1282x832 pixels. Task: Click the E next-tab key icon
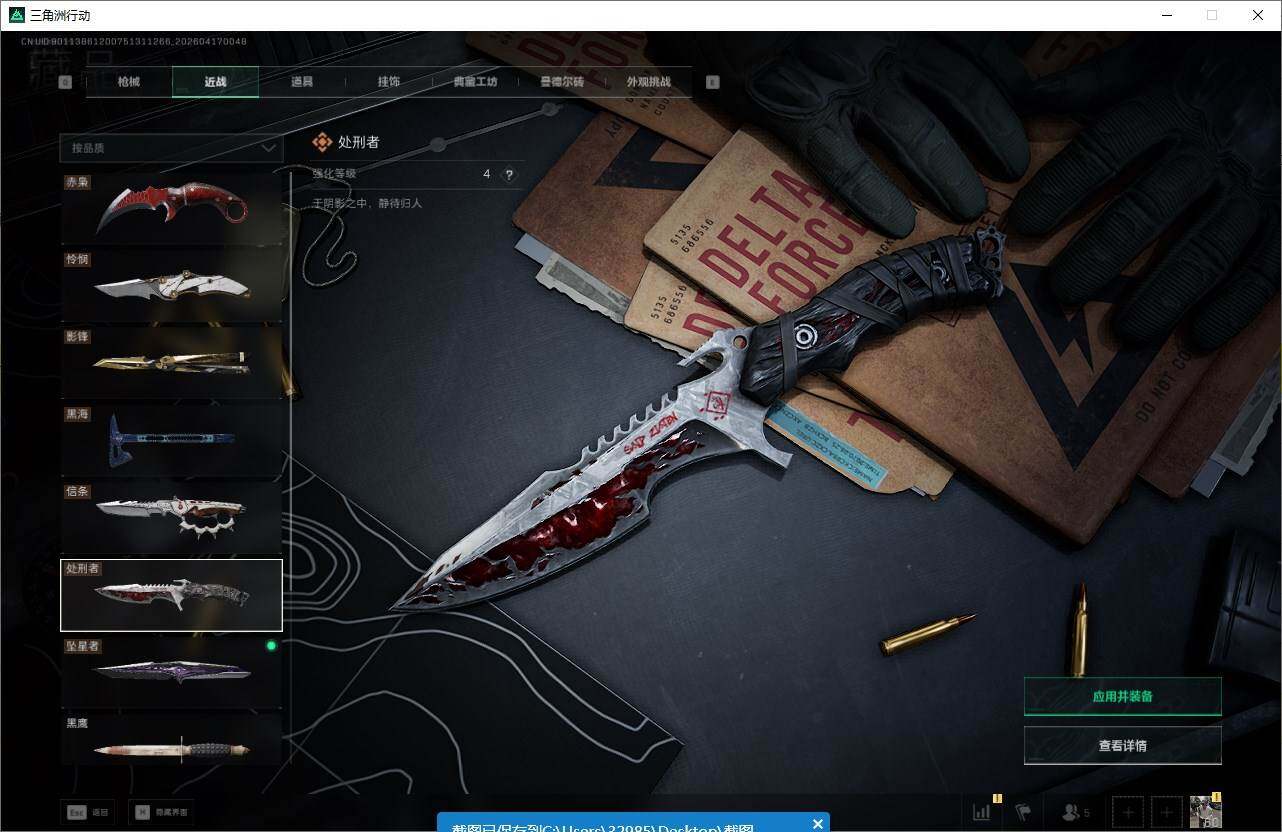712,83
